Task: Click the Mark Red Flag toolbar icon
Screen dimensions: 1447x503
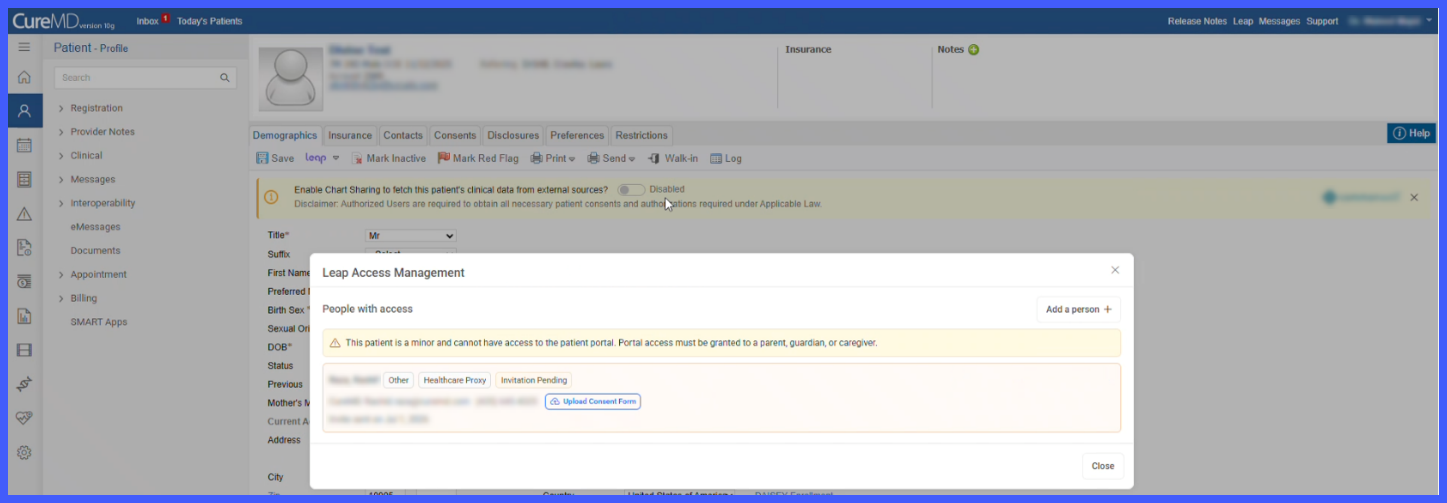Action: pos(443,158)
